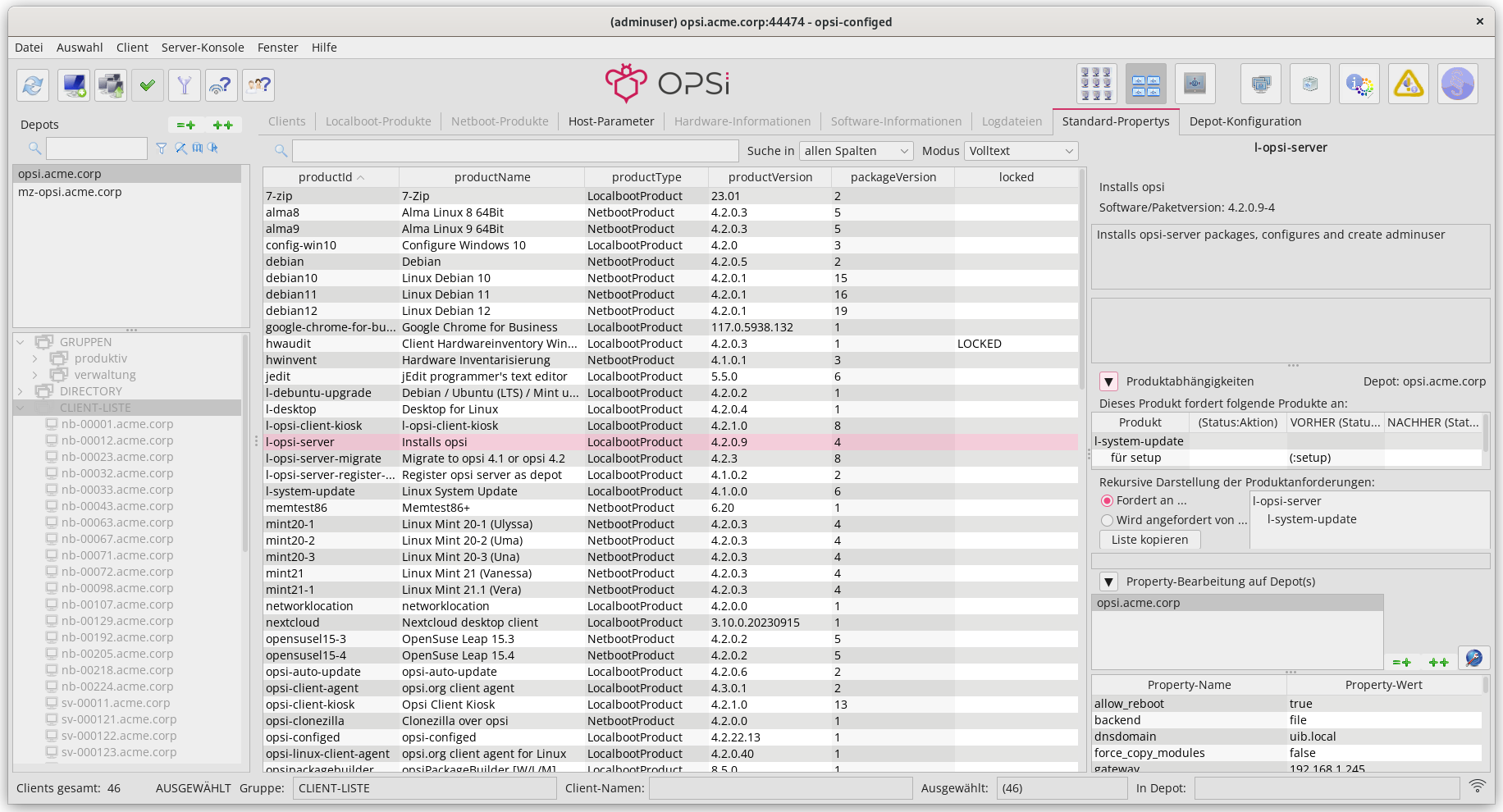
Task: Sort by the locked column header
Action: pyautogui.click(x=1016, y=177)
